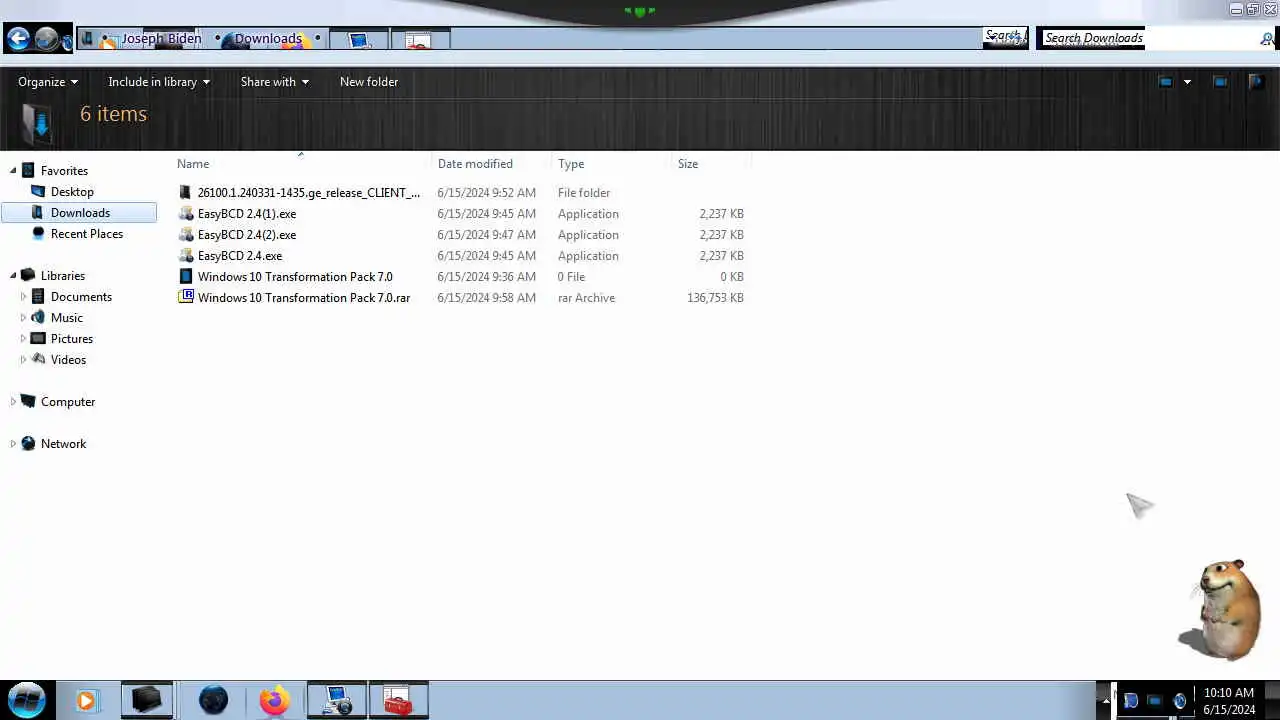Screen dimensions: 1280x720
Task: Expand the Computer node
Action: [x=13, y=402]
